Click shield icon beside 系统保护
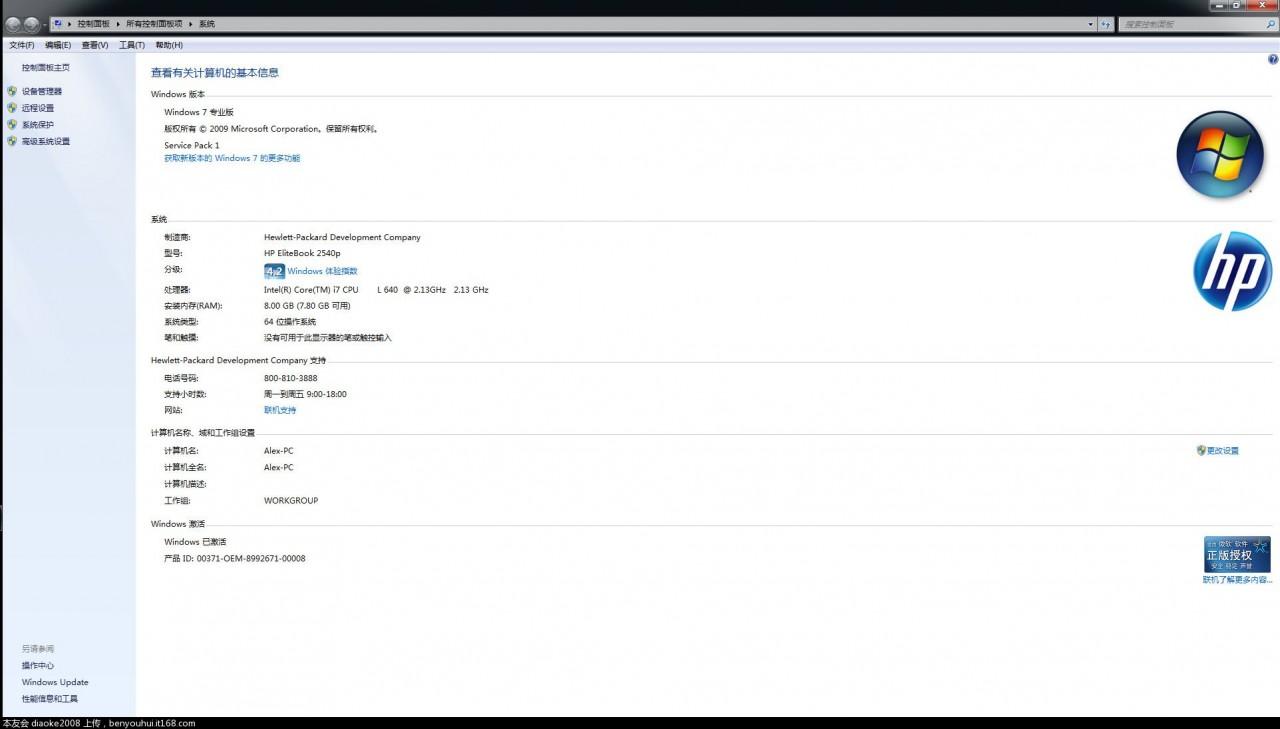The image size is (1280, 729). pos(12,125)
